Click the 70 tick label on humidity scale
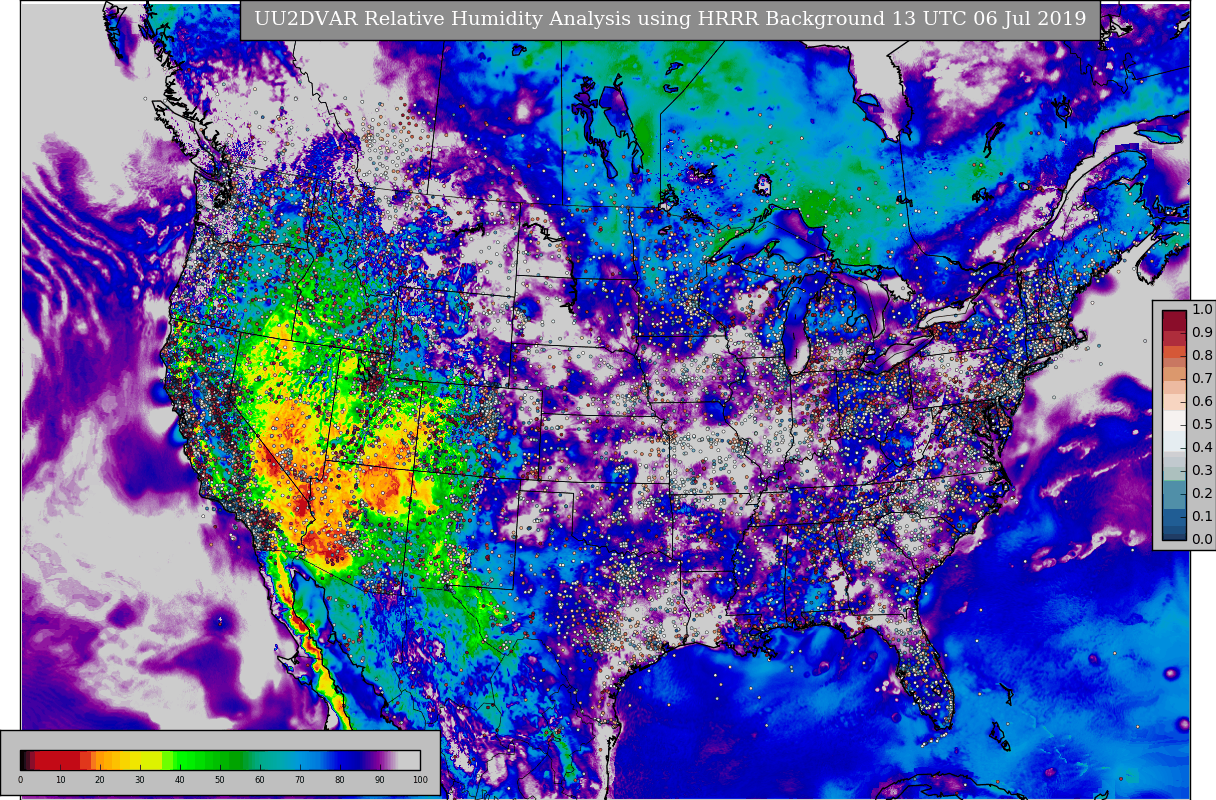 [300, 780]
